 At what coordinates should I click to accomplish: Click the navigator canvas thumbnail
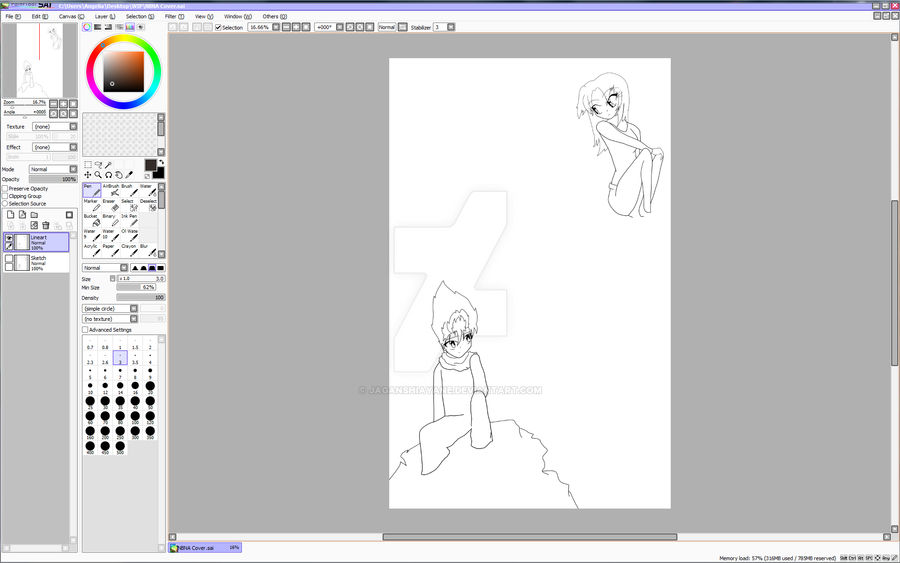point(40,60)
